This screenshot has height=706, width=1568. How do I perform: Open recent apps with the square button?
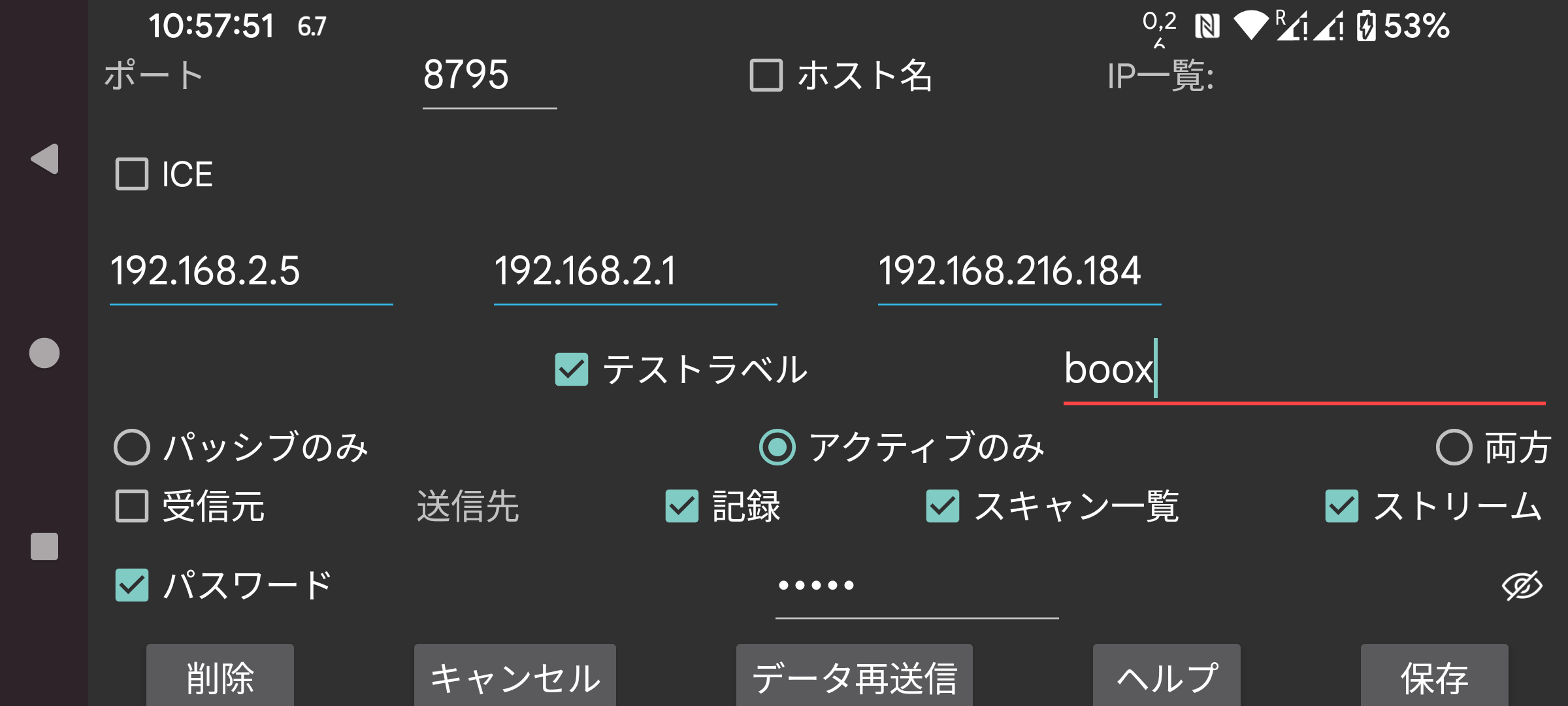click(44, 545)
